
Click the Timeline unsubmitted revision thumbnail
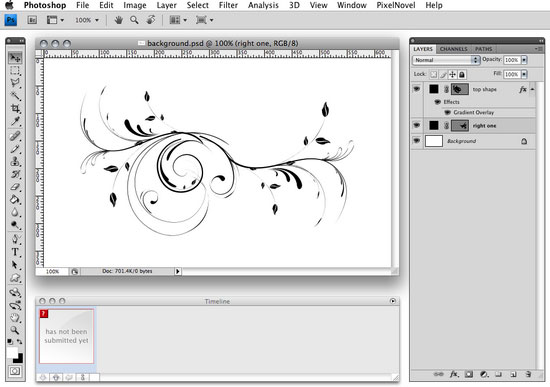click(x=66, y=336)
